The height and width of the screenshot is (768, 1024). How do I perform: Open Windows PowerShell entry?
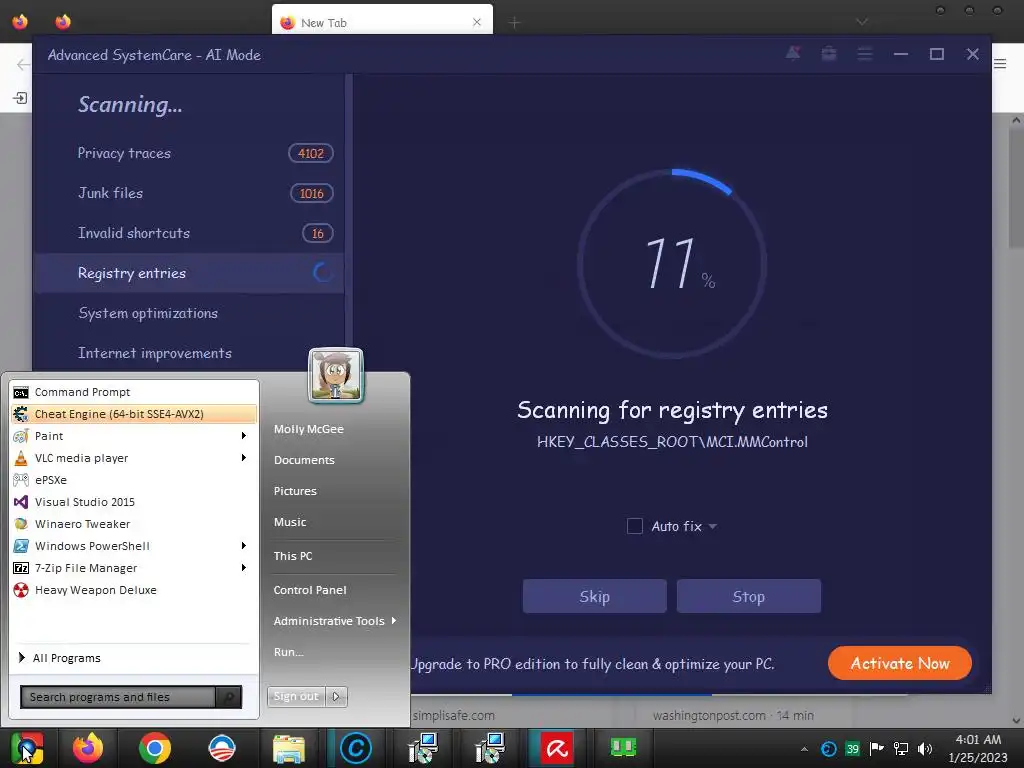click(134, 546)
